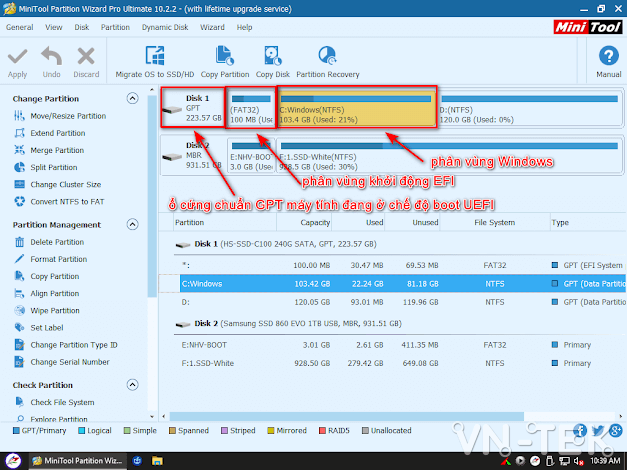The image size is (627, 470).
Task: Select F:1.SSD-White(NTFS) block in disk map
Action: point(449,155)
